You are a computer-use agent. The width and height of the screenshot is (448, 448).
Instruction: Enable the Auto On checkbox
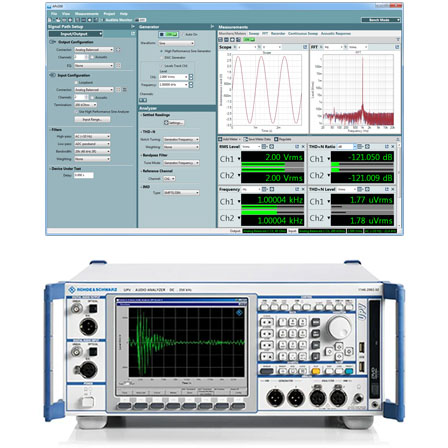pyautogui.click(x=183, y=34)
